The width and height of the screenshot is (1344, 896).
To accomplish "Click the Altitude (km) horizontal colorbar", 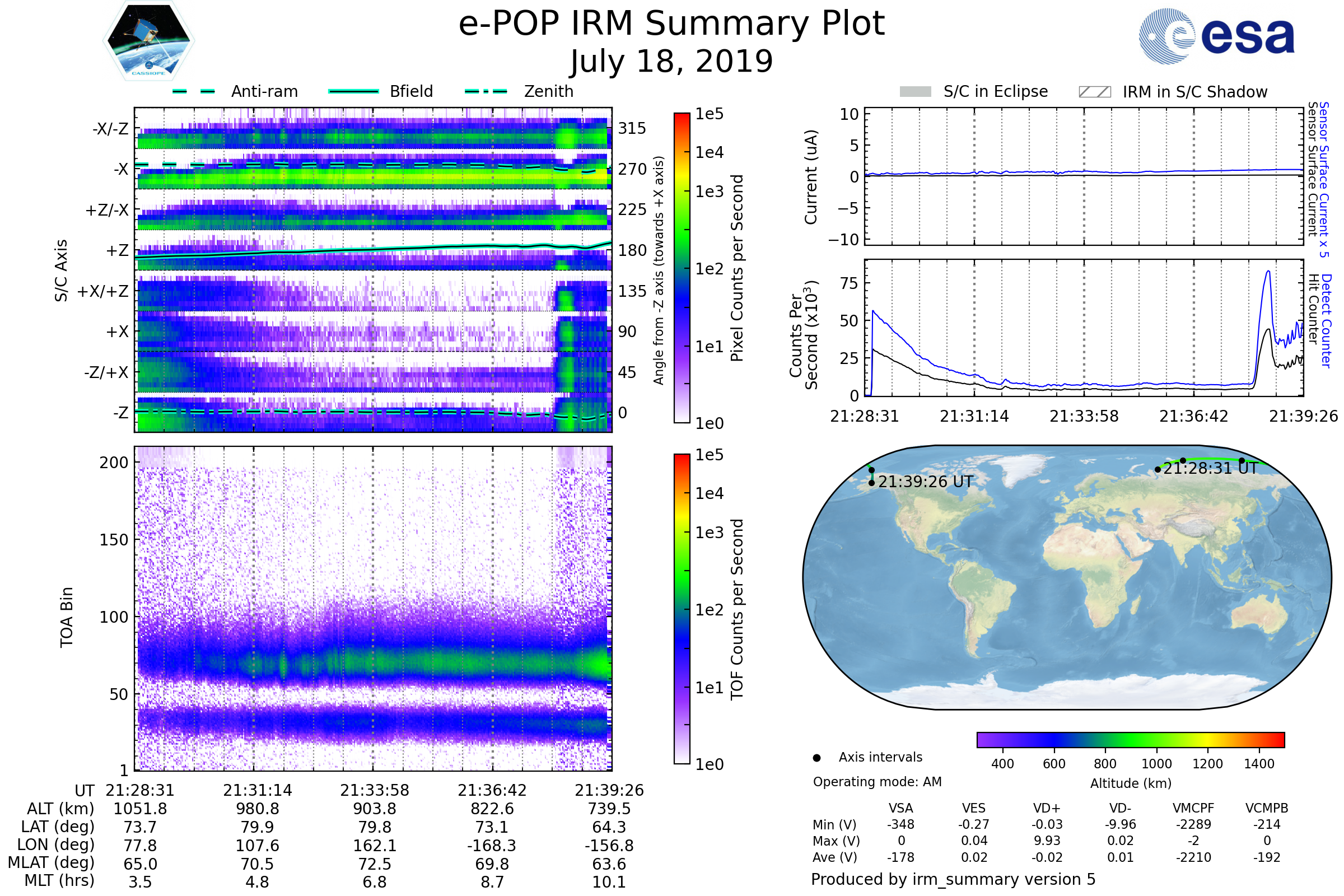I will tap(1130, 739).
